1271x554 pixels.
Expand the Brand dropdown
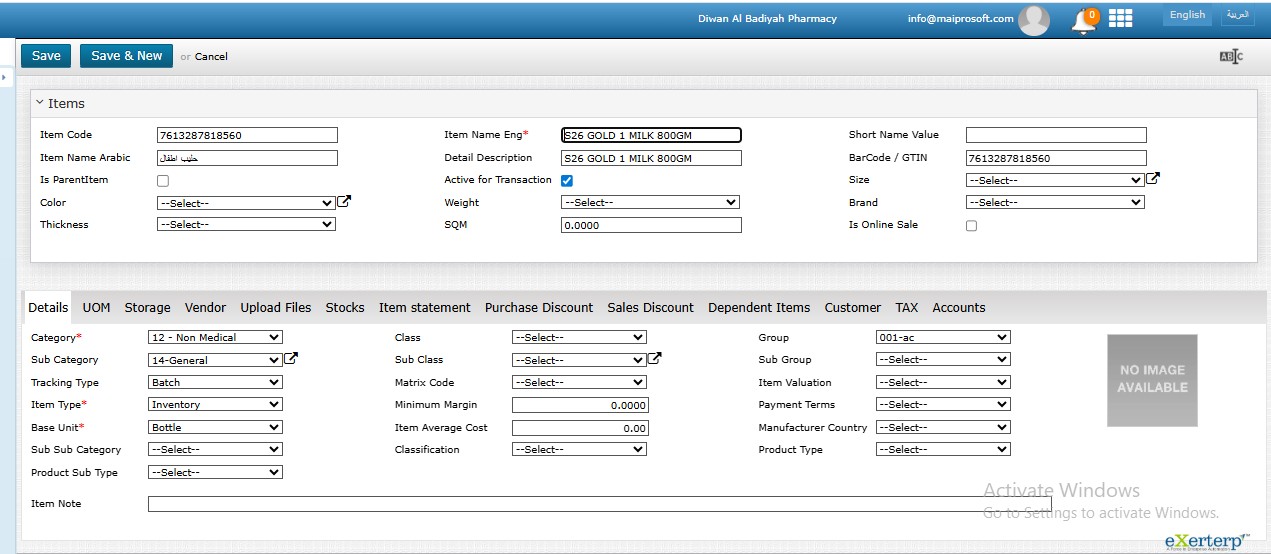(x=1054, y=202)
